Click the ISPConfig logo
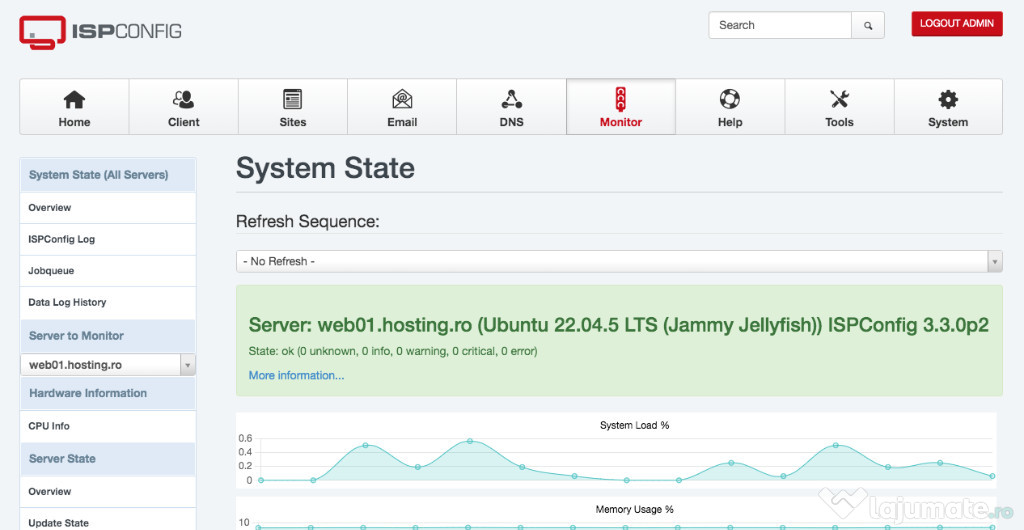 pos(100,31)
